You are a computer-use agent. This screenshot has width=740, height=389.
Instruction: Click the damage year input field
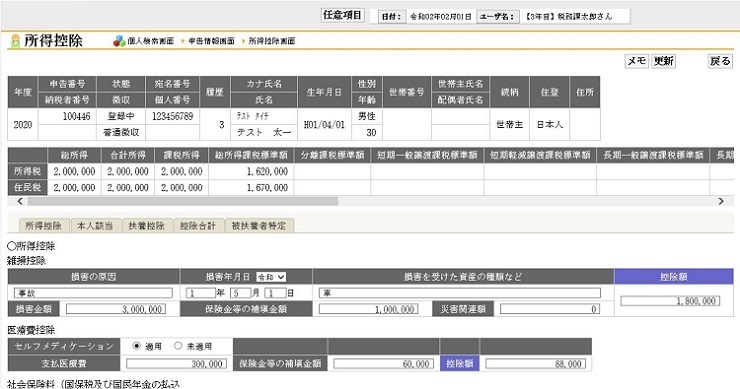pyautogui.click(x=201, y=293)
